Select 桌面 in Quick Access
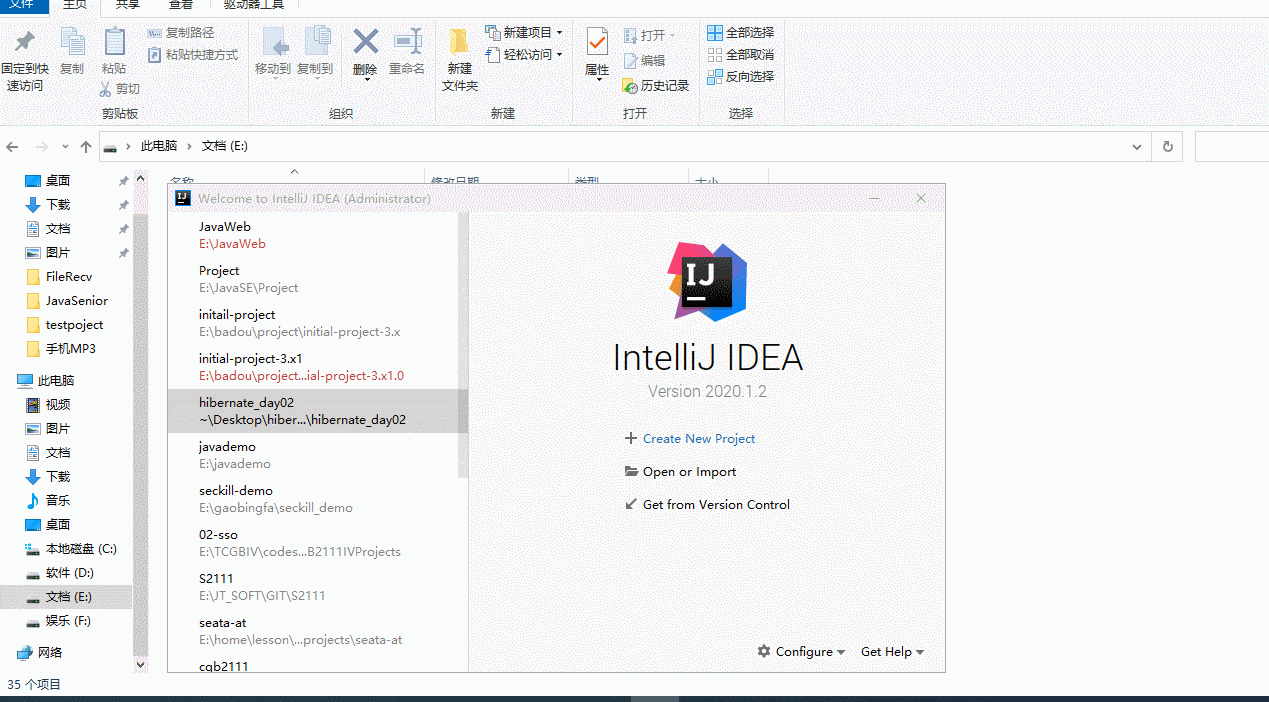This screenshot has width=1269, height=702. pos(58,181)
